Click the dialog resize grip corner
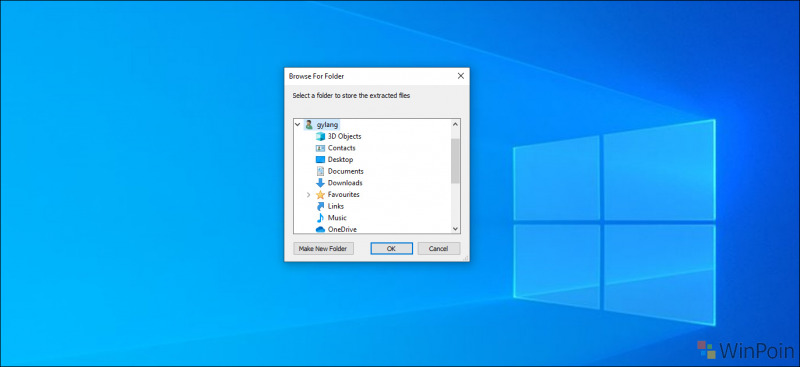 pyautogui.click(x=466, y=259)
